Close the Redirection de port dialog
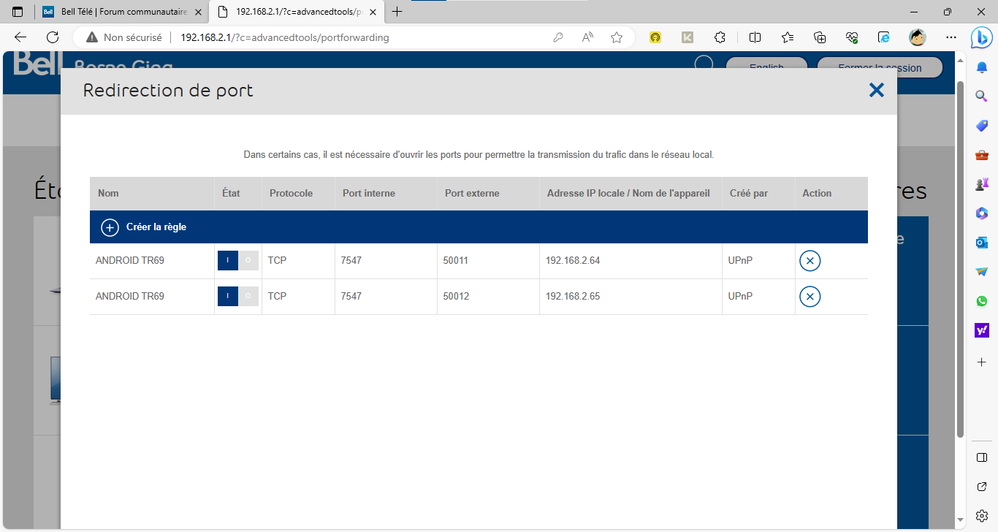The height and width of the screenshot is (532, 998). tap(876, 90)
